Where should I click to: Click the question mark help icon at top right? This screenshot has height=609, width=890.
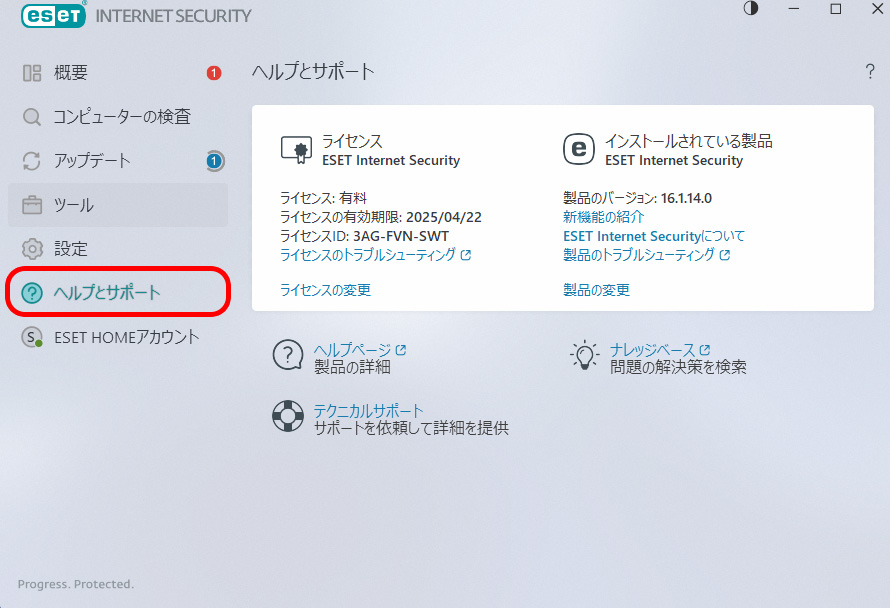(870, 72)
